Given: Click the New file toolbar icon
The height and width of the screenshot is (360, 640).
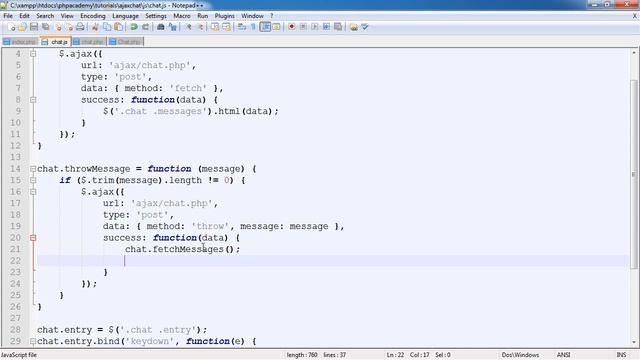Looking at the screenshot, I should tap(11, 27).
